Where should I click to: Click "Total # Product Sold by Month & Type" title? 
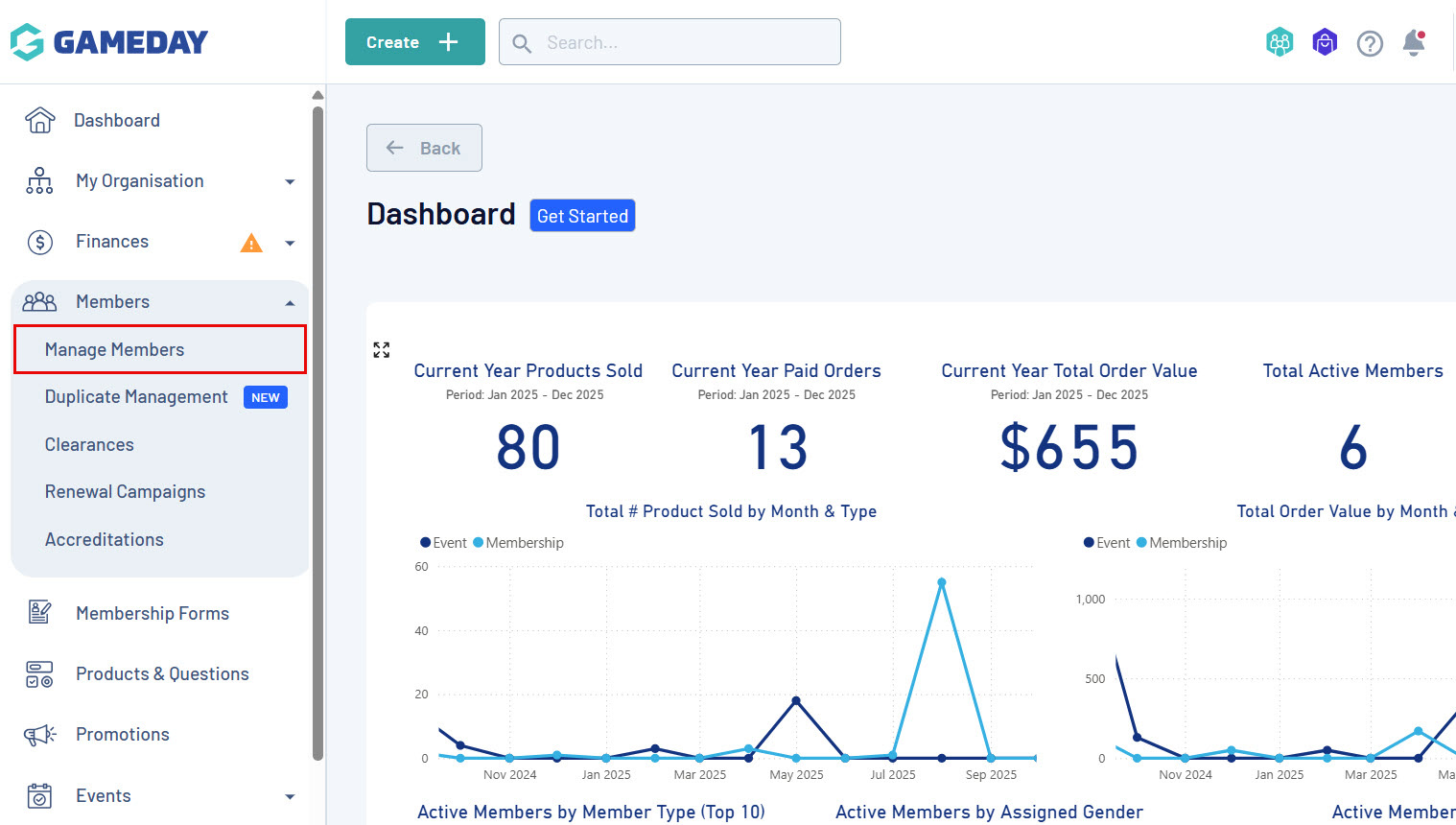point(731,511)
